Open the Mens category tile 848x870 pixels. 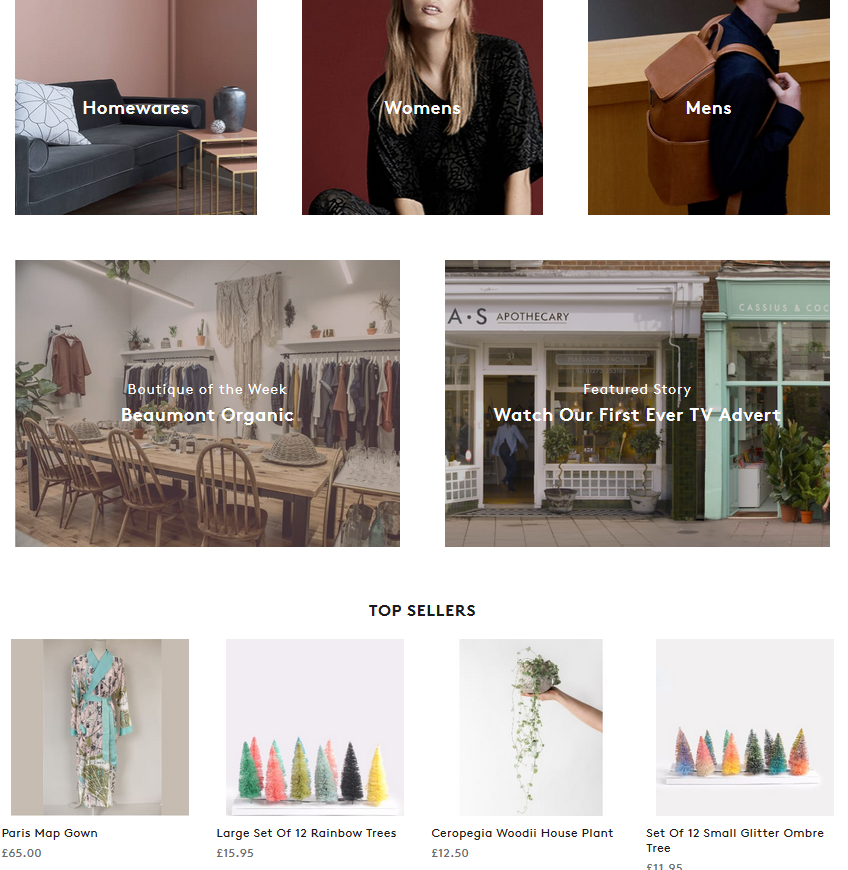pos(709,107)
